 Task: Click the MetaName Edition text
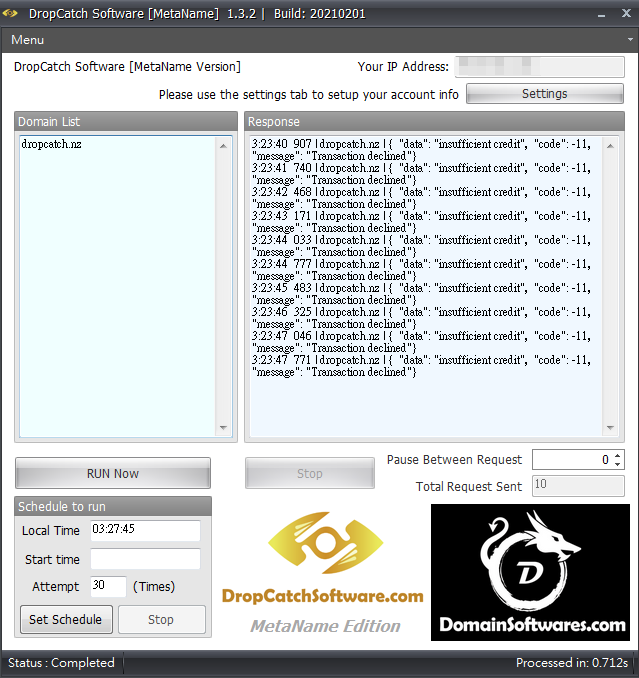coord(325,626)
